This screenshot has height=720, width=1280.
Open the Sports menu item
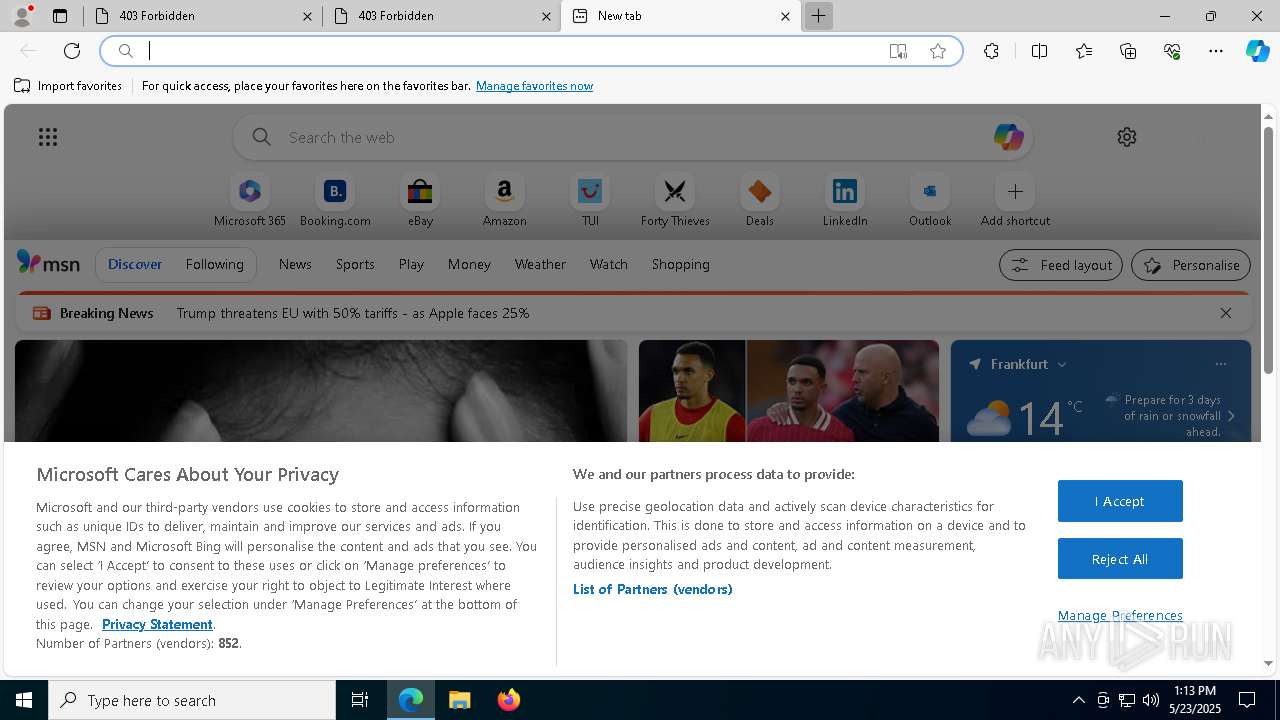(x=355, y=264)
